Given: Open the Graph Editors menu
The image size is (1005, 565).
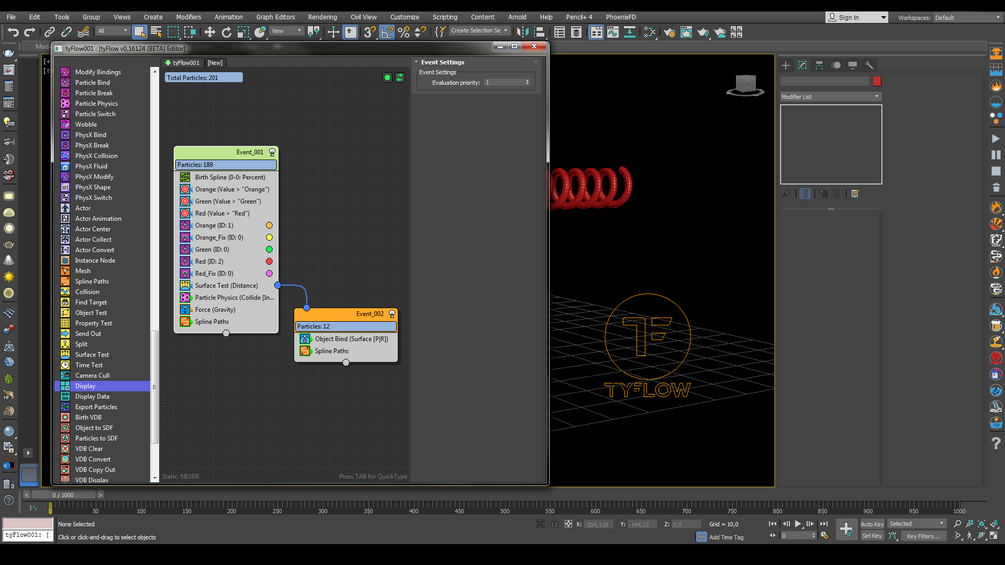Looking at the screenshot, I should pyautogui.click(x=276, y=17).
